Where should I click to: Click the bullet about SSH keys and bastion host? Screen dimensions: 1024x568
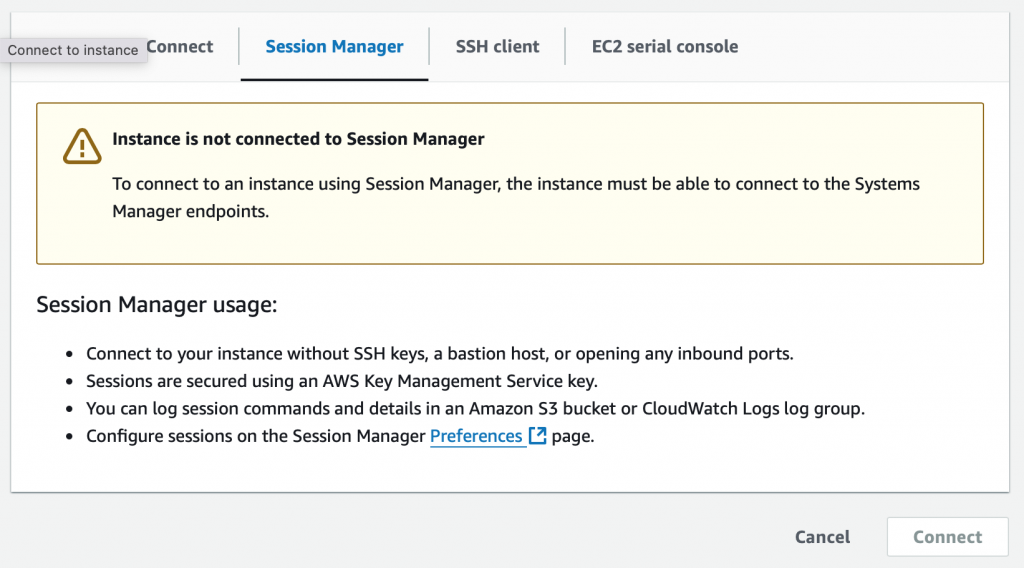(x=440, y=353)
